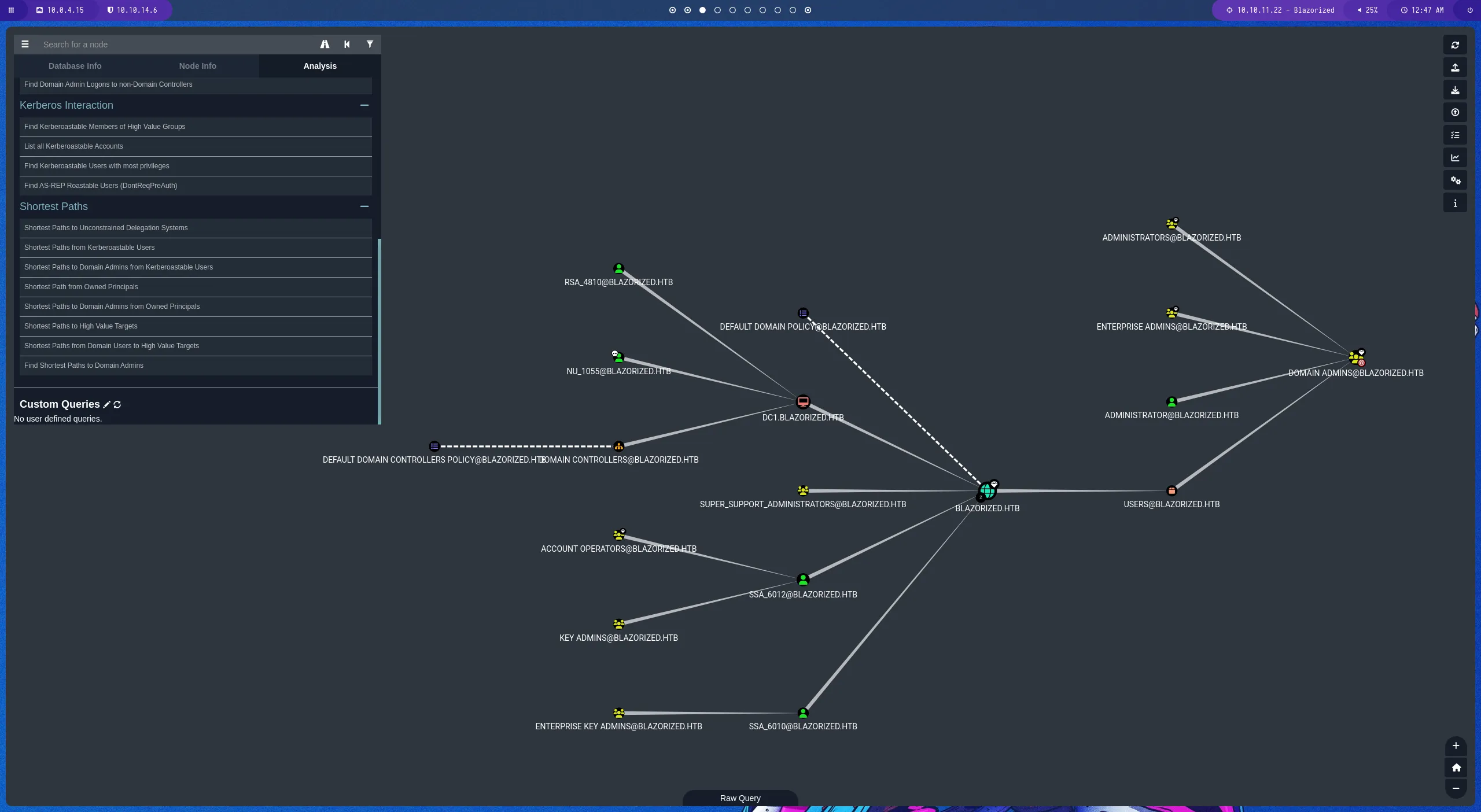Open the settings gears icon
This screenshot has height=812, width=1481.
click(1455, 180)
